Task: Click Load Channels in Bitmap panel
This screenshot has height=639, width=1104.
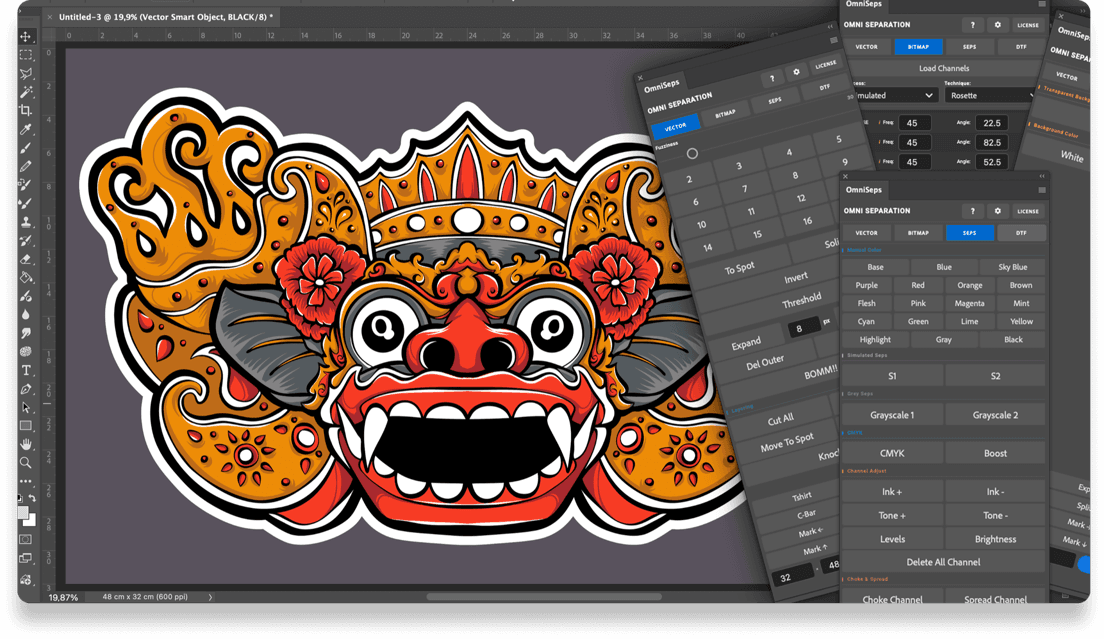Action: coord(943,68)
